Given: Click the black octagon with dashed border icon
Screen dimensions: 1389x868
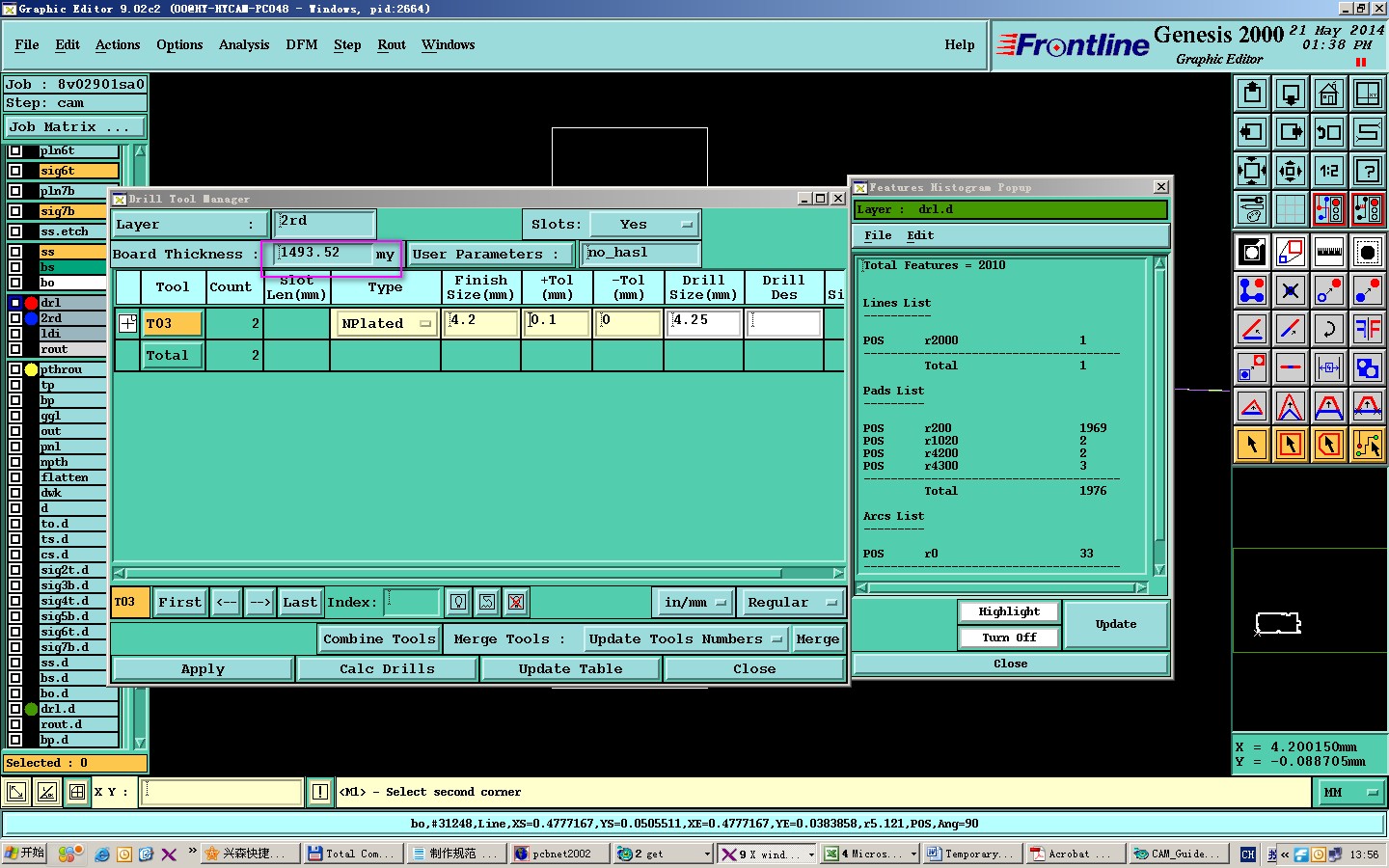Looking at the screenshot, I should click(x=1368, y=252).
